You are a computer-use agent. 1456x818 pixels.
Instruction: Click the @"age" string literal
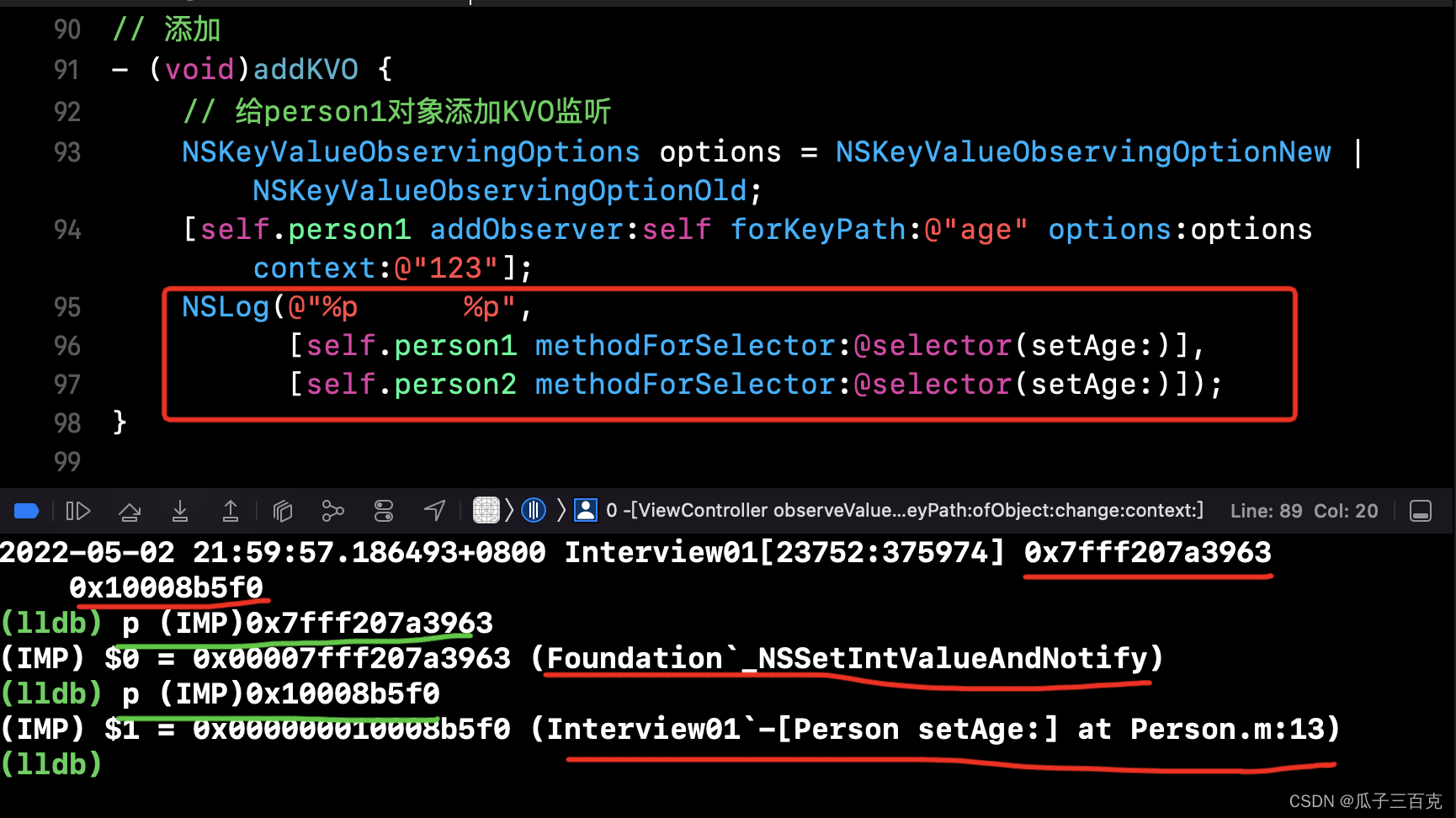(x=976, y=229)
